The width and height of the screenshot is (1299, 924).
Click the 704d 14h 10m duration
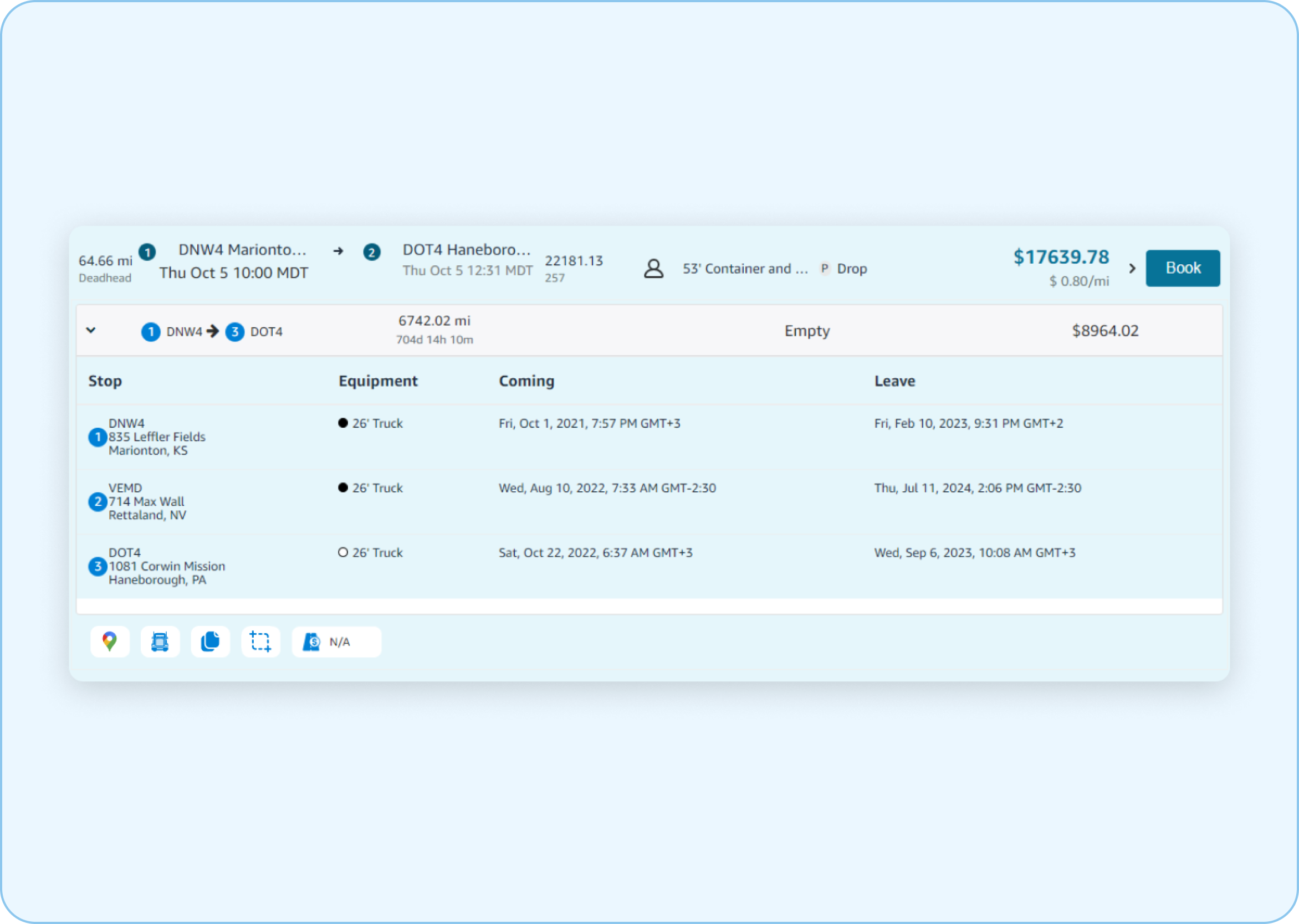[434, 340]
